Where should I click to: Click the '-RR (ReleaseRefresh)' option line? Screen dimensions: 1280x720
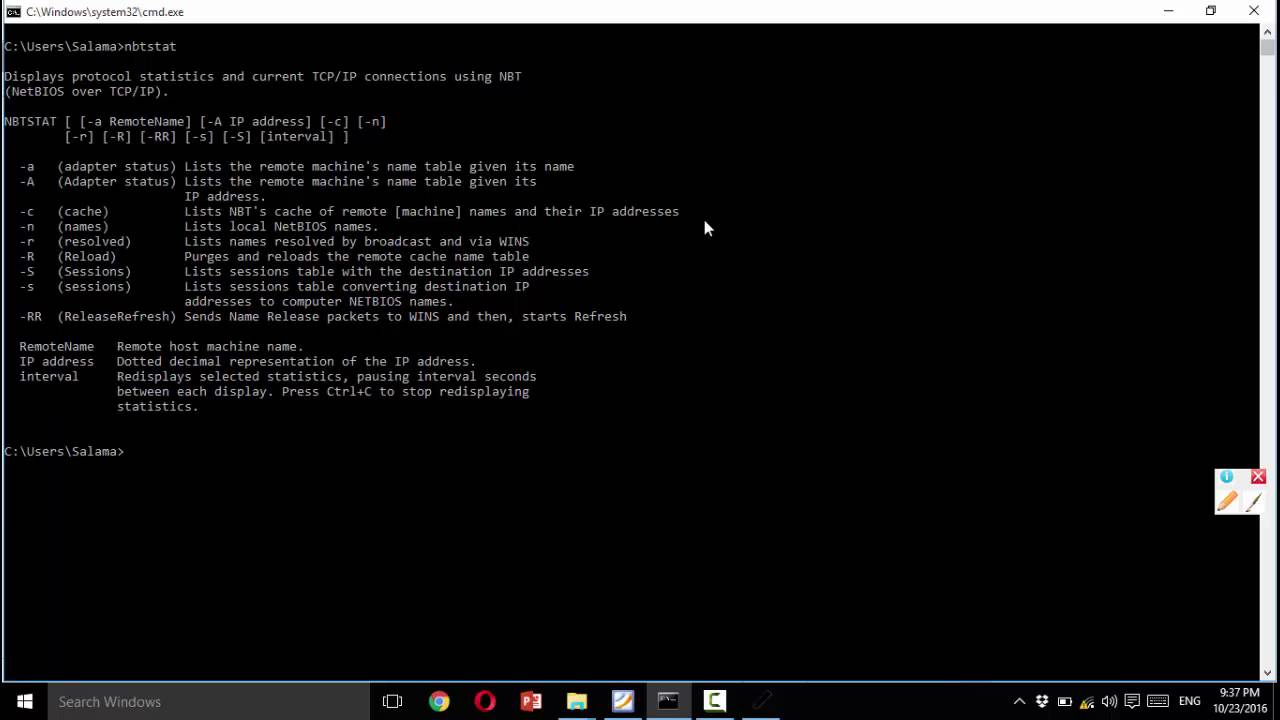323,316
